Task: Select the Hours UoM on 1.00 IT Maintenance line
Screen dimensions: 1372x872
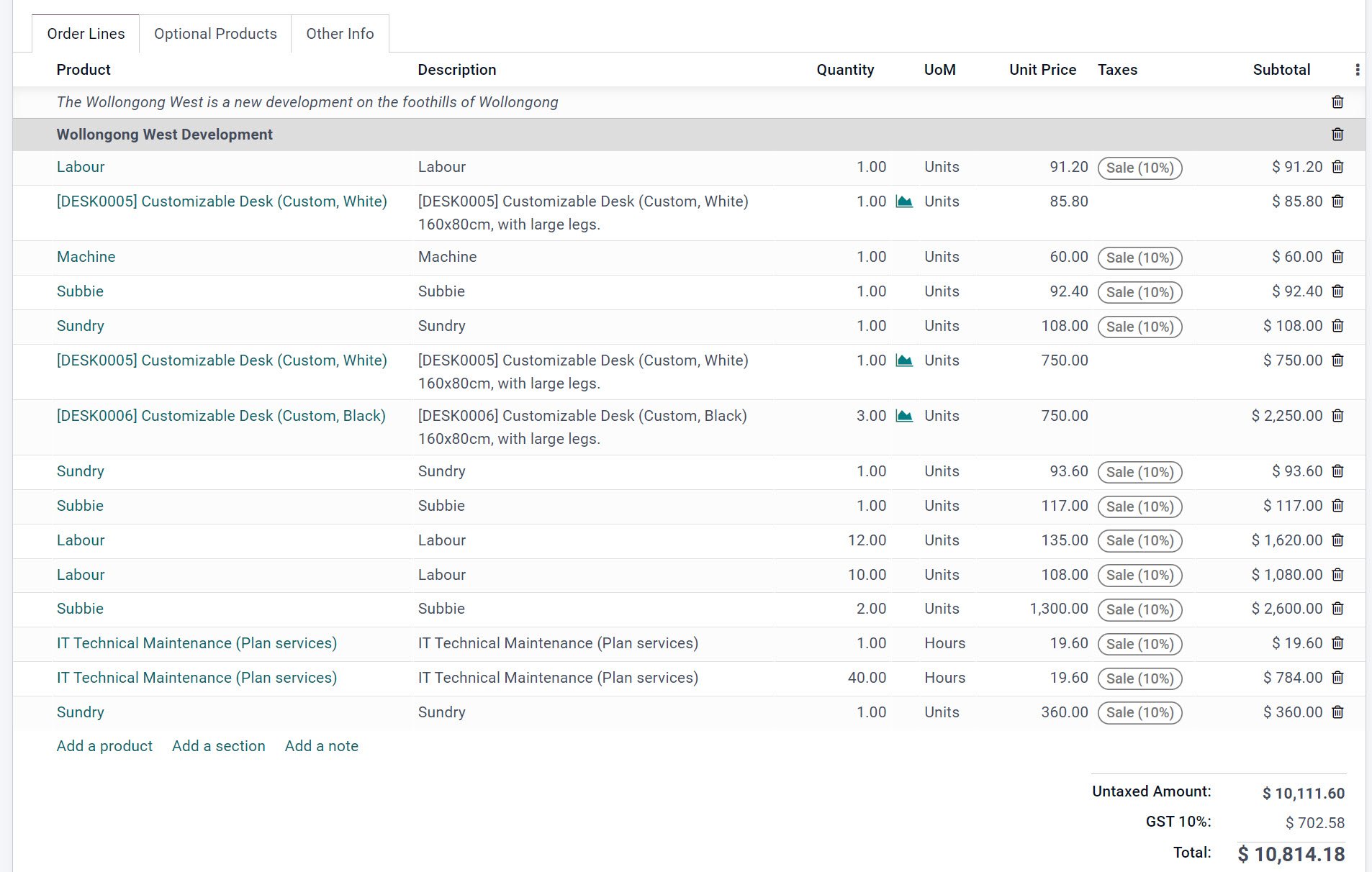Action: coord(945,643)
